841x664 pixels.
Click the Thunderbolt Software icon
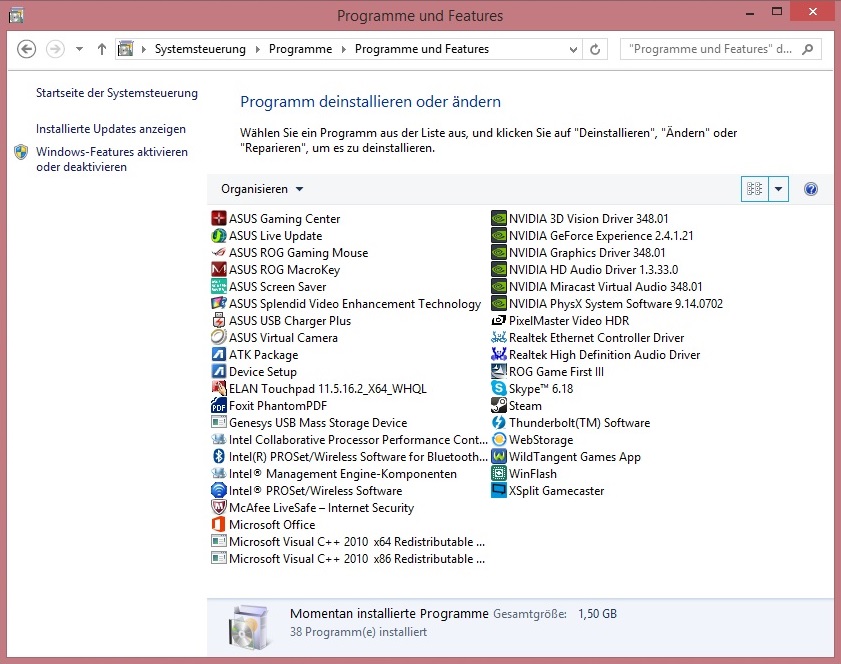pyautogui.click(x=499, y=423)
